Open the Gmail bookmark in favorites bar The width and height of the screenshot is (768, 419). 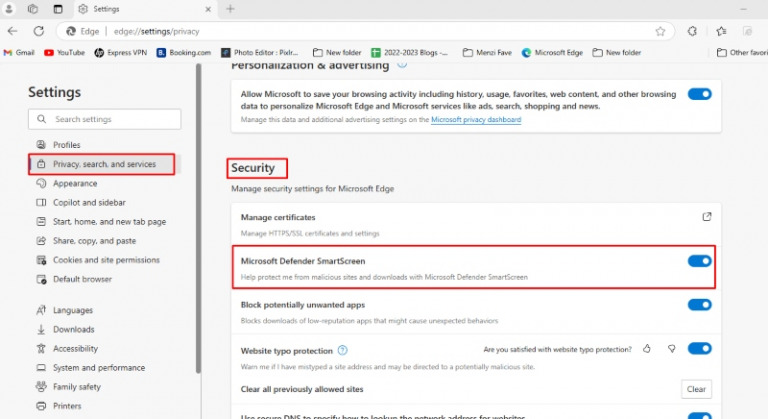pos(18,52)
